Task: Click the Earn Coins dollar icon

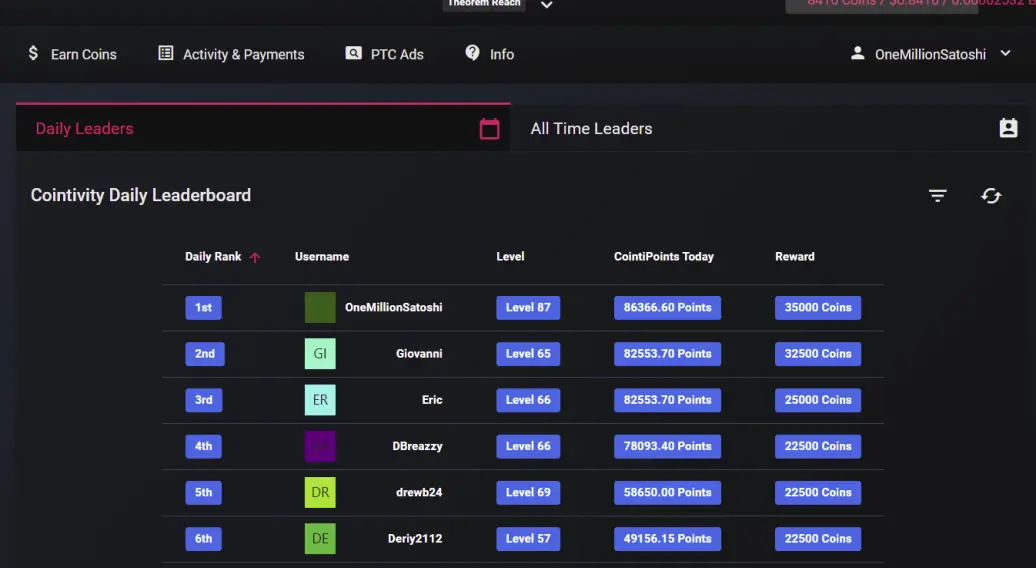Action: (33, 53)
